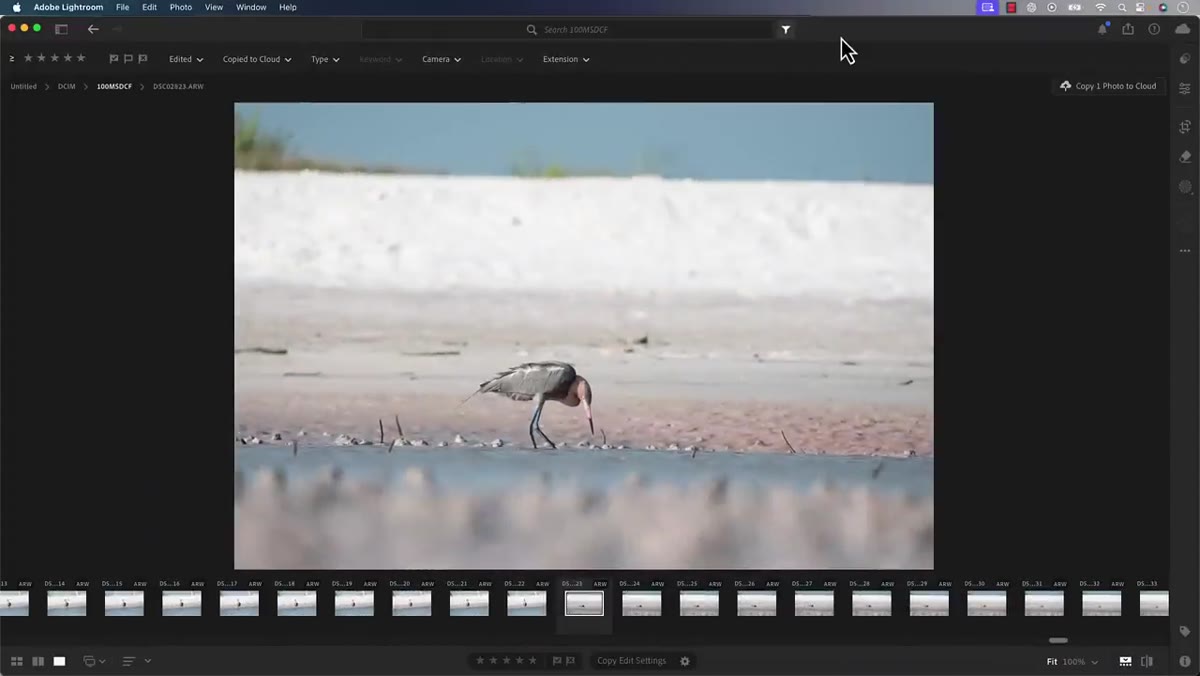Image resolution: width=1200 pixels, height=676 pixels.
Task: Filter by unflagged photos
Action: coord(128,59)
